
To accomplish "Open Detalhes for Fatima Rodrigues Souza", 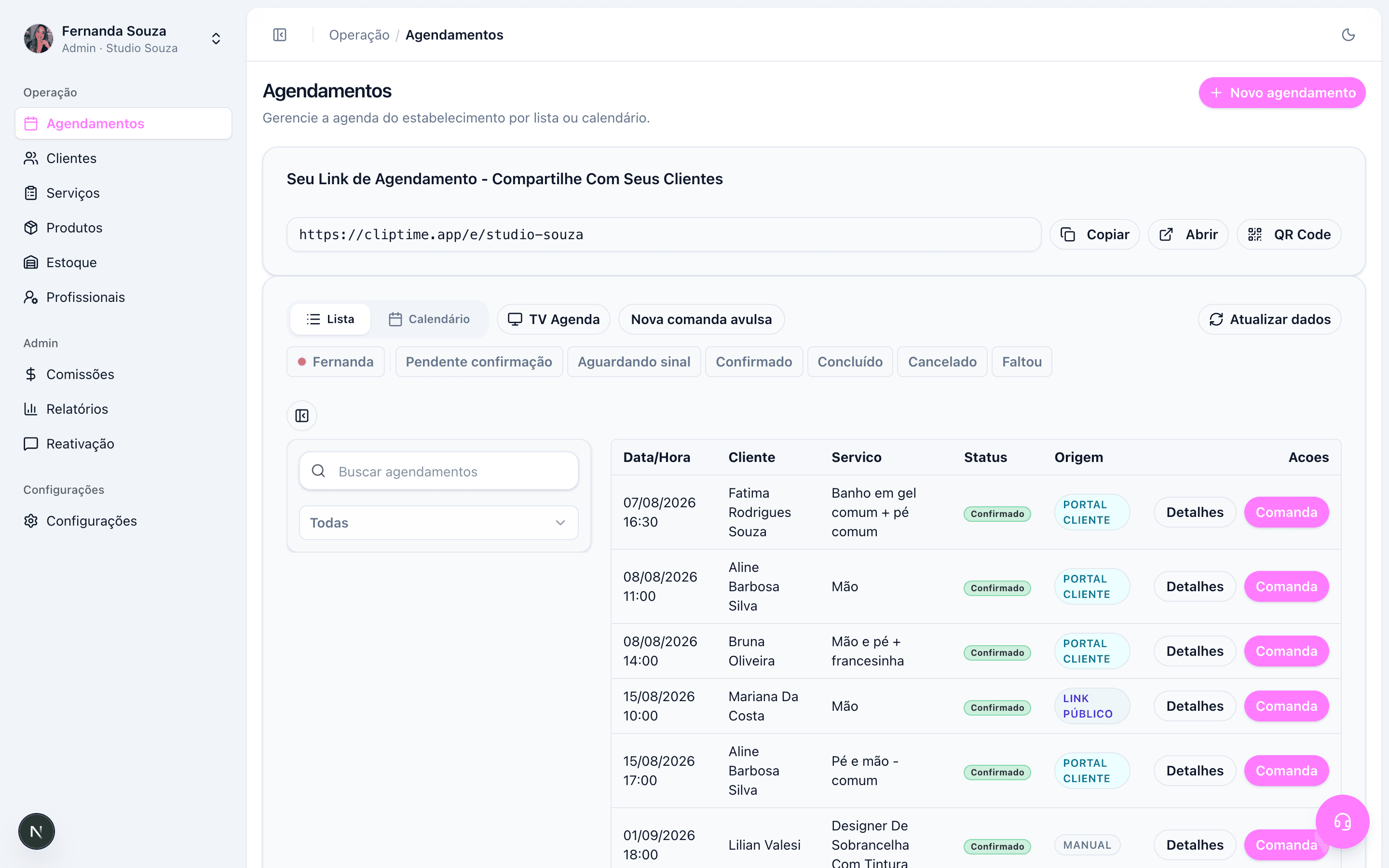I will coord(1195,512).
